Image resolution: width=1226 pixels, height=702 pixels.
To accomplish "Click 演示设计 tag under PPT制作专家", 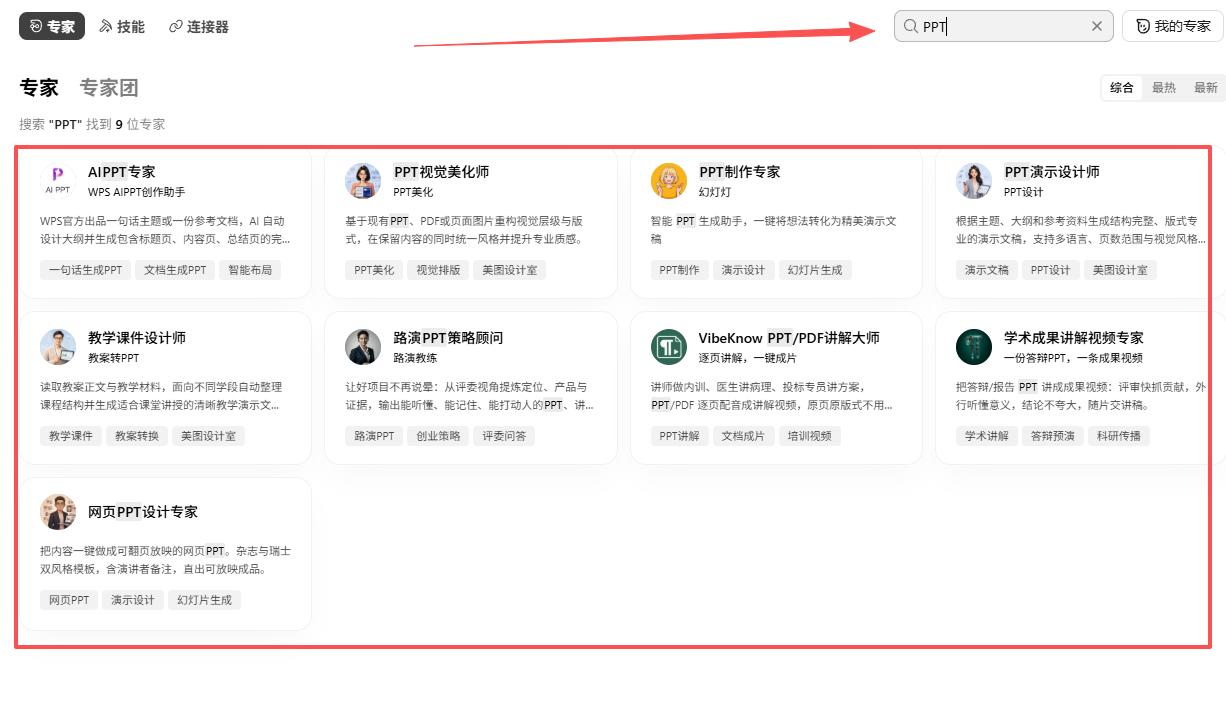I will [x=744, y=270].
